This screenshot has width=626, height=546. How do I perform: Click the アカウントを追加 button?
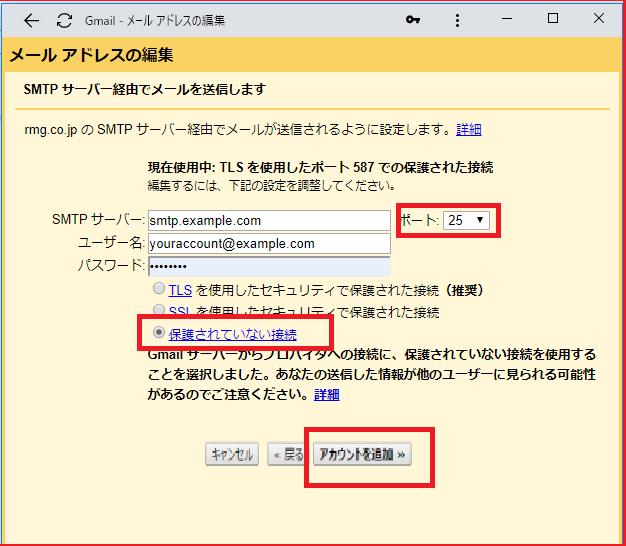[x=362, y=454]
